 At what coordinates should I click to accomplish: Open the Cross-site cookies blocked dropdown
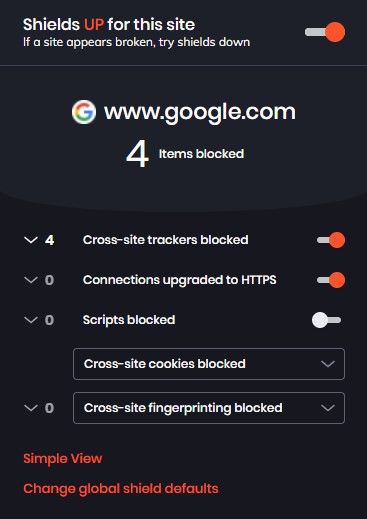tap(209, 364)
